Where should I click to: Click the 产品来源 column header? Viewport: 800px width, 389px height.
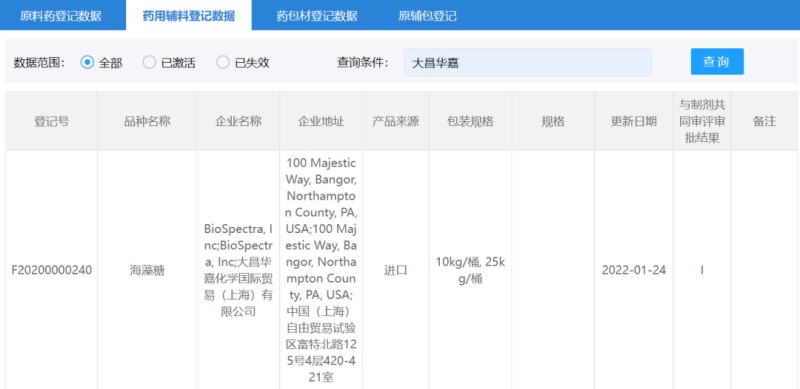pyautogui.click(x=395, y=121)
